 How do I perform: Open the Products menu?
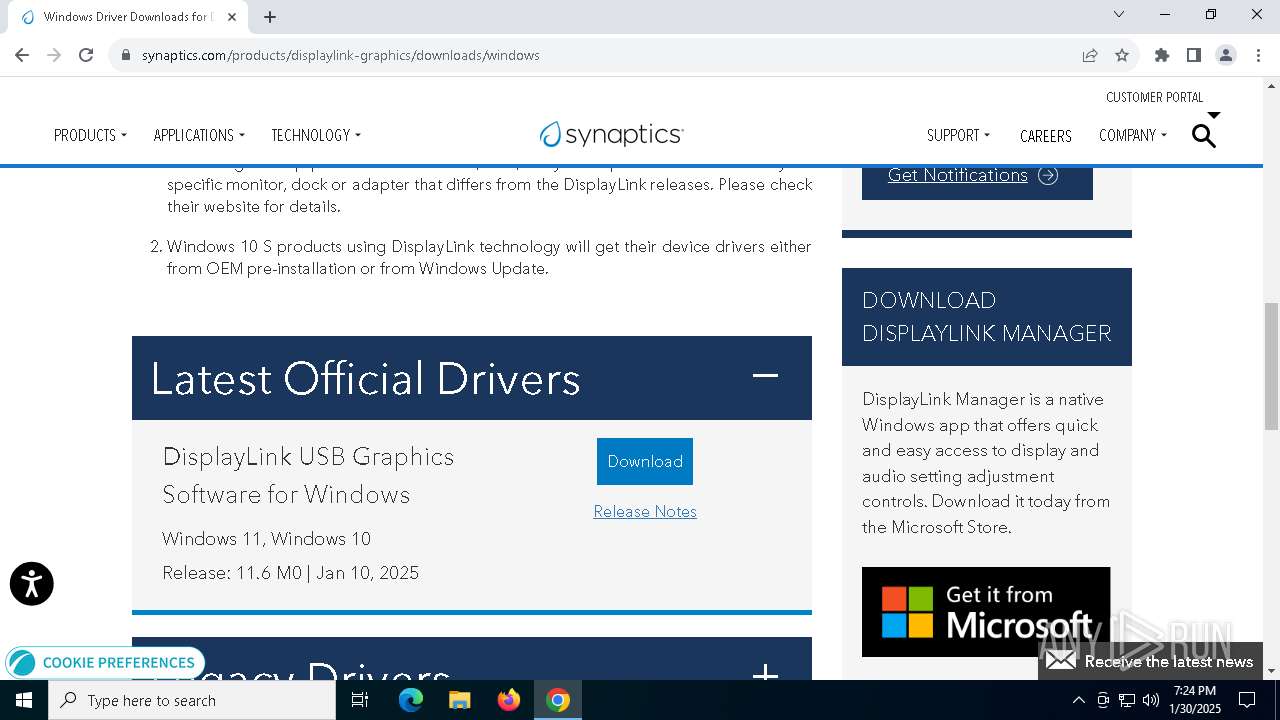coord(90,135)
